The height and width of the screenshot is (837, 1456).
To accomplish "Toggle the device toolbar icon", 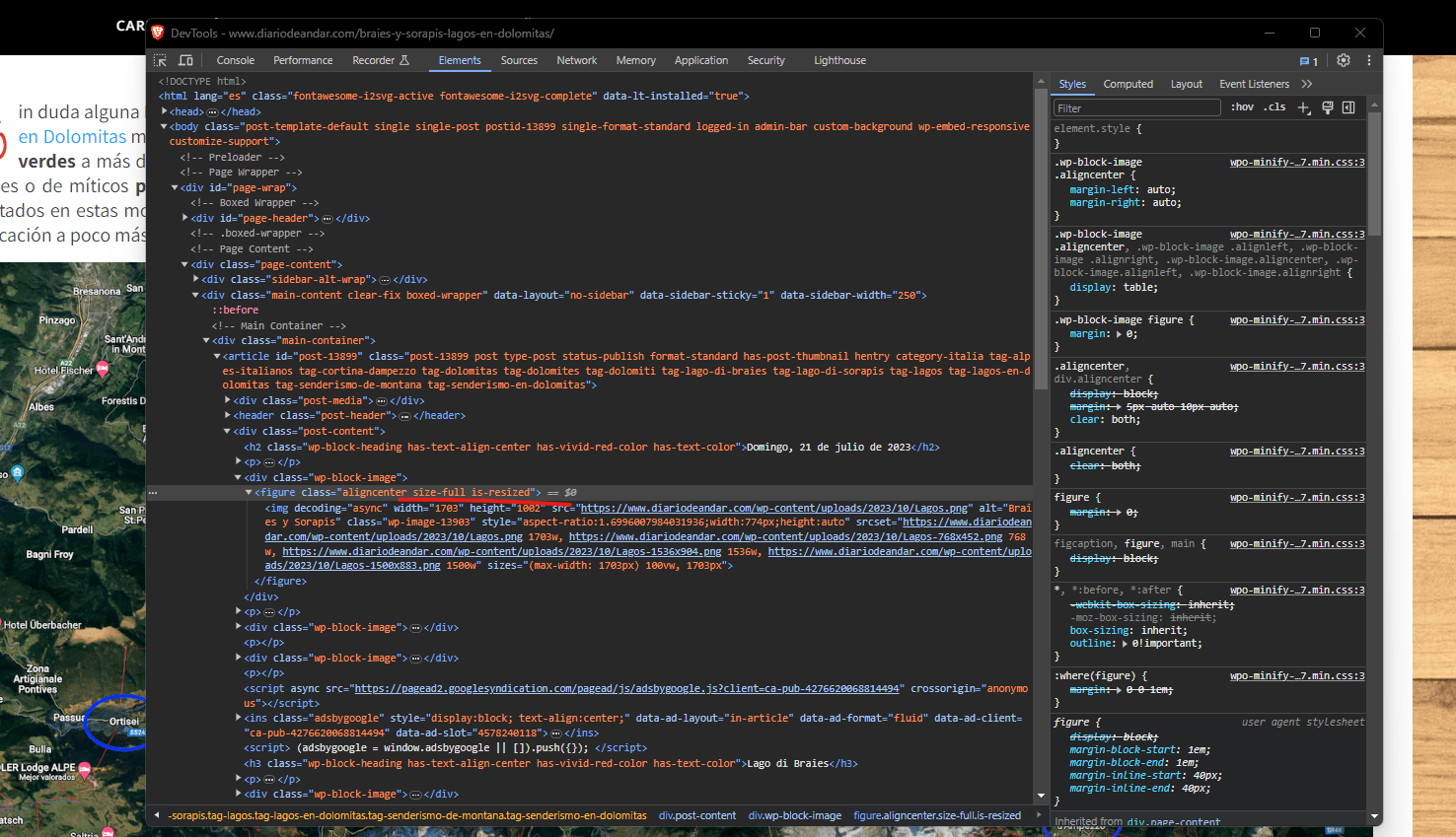I will (x=185, y=60).
